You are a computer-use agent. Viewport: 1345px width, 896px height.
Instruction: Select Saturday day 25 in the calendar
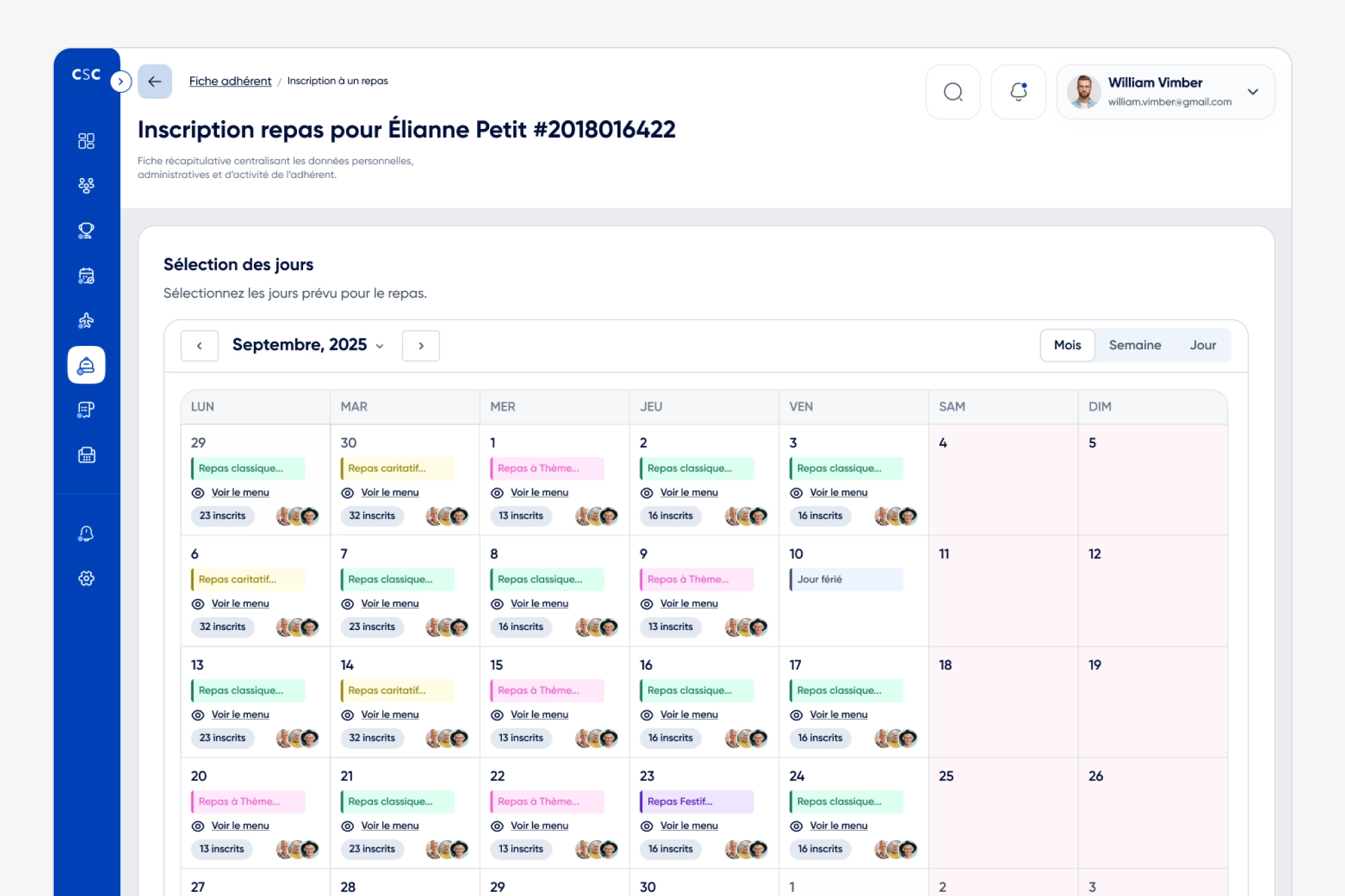[x=1004, y=813]
